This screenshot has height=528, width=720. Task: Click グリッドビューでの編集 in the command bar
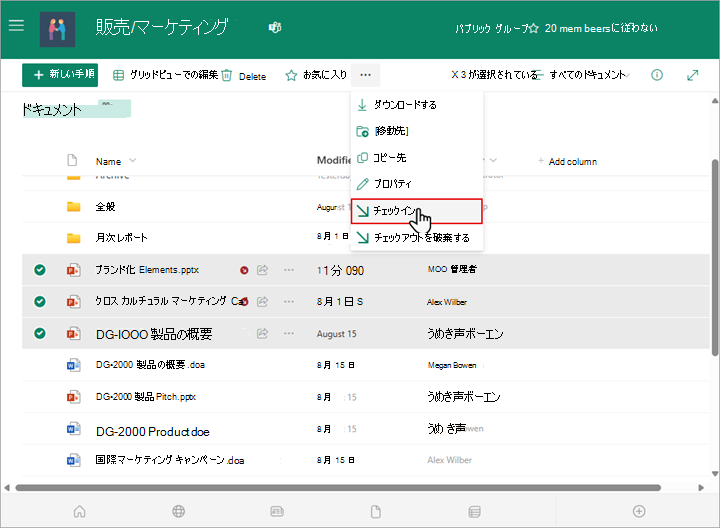(165, 75)
